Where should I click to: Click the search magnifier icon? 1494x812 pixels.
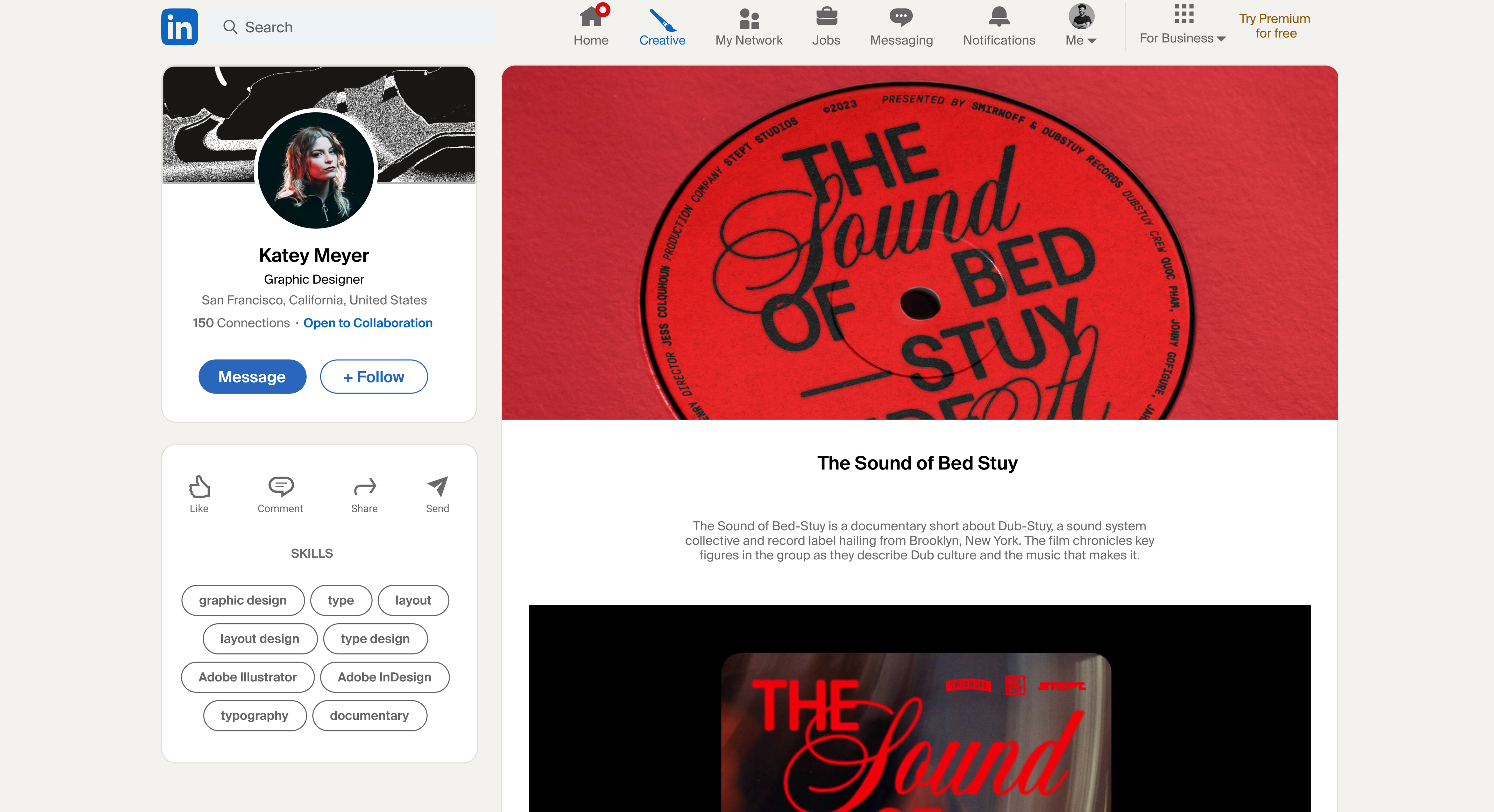pos(230,27)
